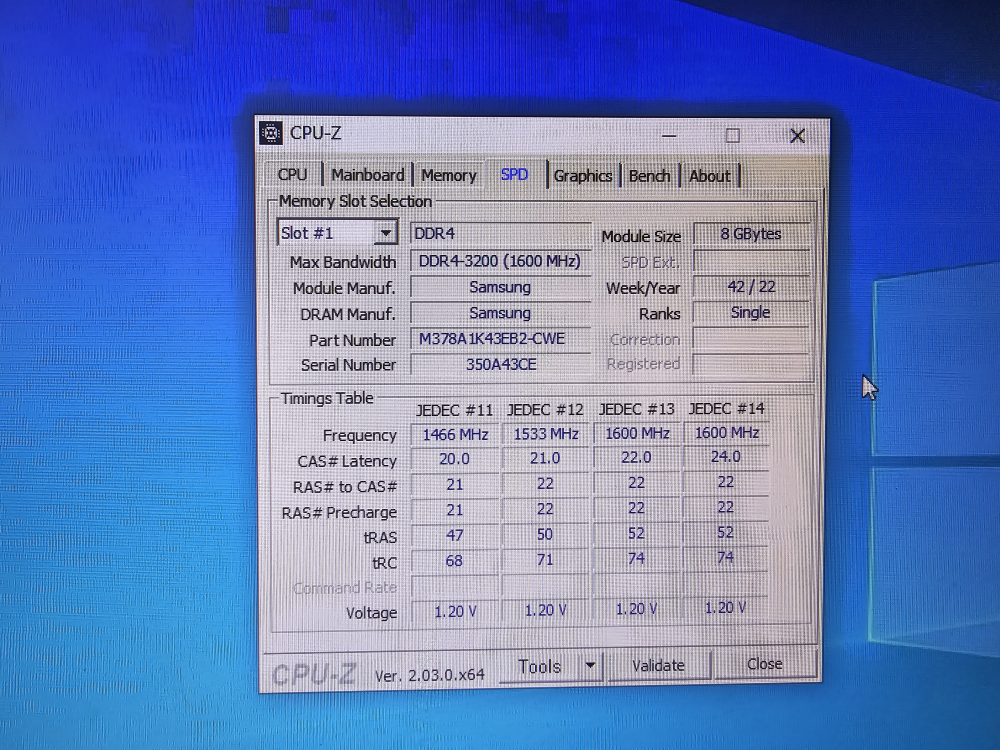Click the tRC value 71
Viewport: 1000px width, 750px height.
pyautogui.click(x=545, y=559)
